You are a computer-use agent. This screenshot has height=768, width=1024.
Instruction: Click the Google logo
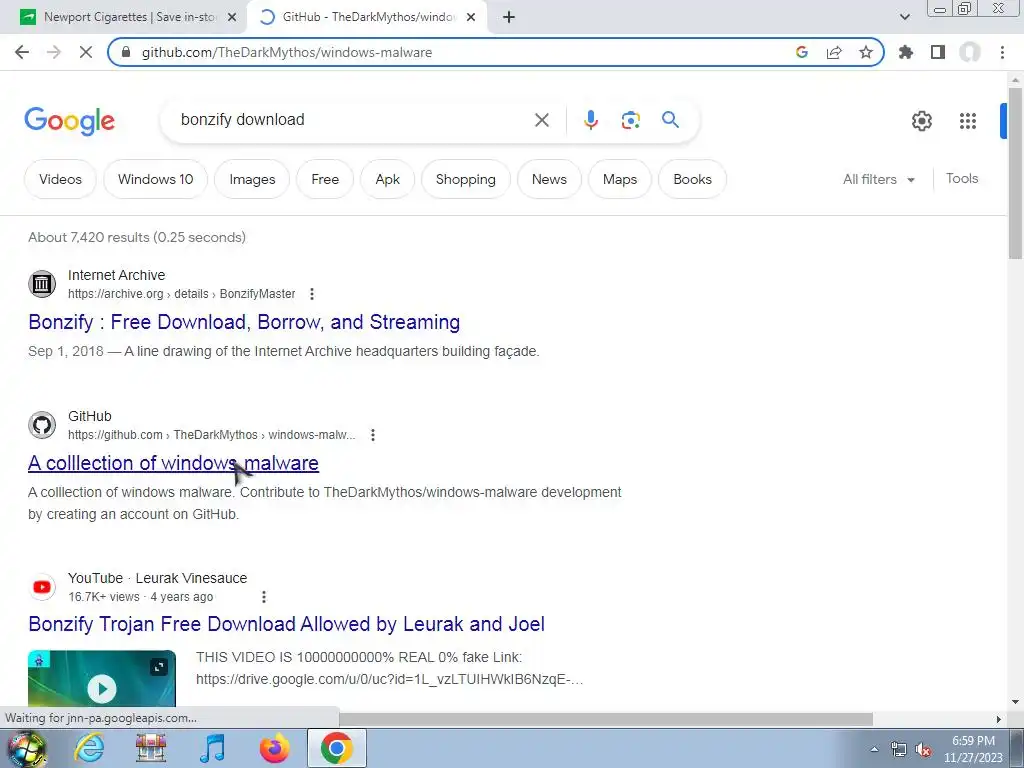pos(70,121)
